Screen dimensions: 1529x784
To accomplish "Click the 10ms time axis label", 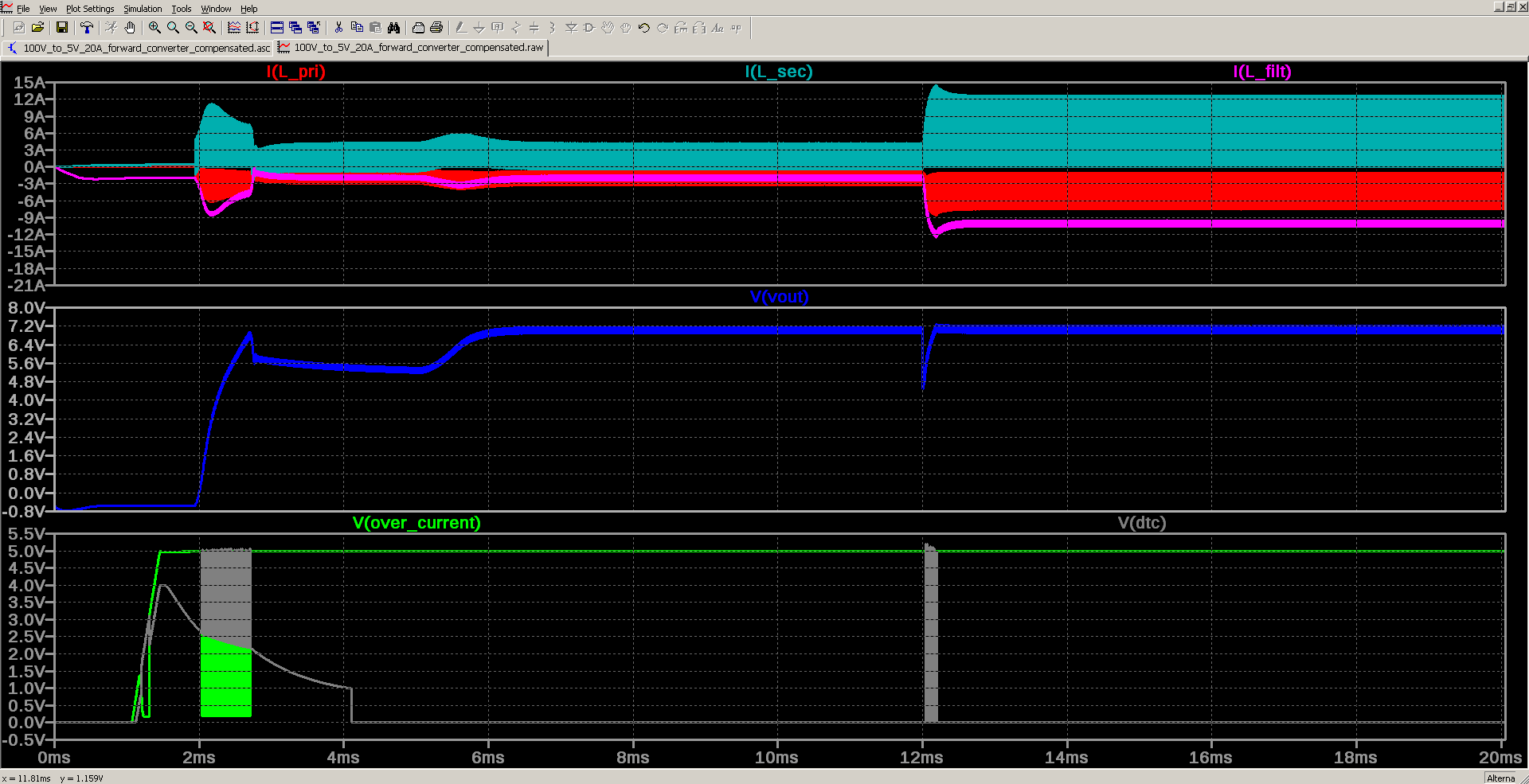I will point(776,758).
